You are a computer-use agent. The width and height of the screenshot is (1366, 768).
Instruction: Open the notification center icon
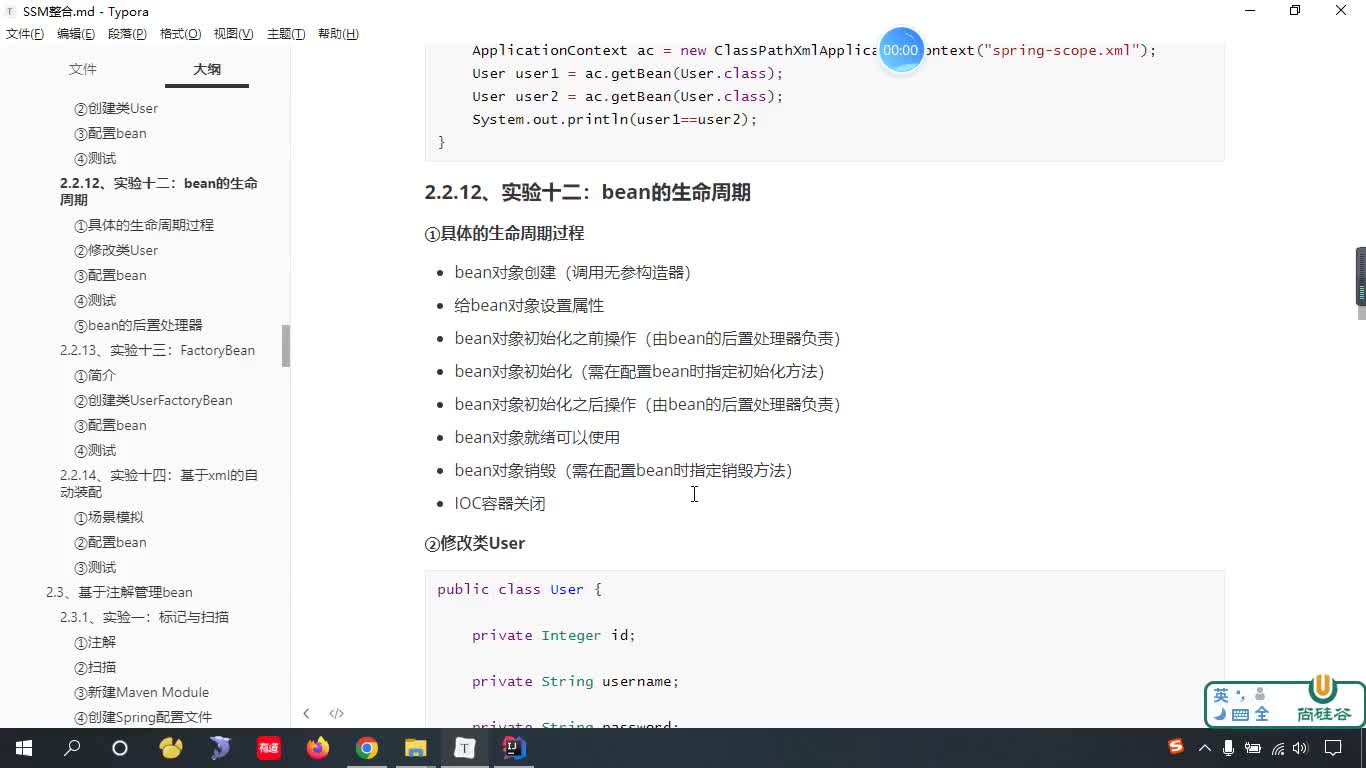tap(1333, 748)
